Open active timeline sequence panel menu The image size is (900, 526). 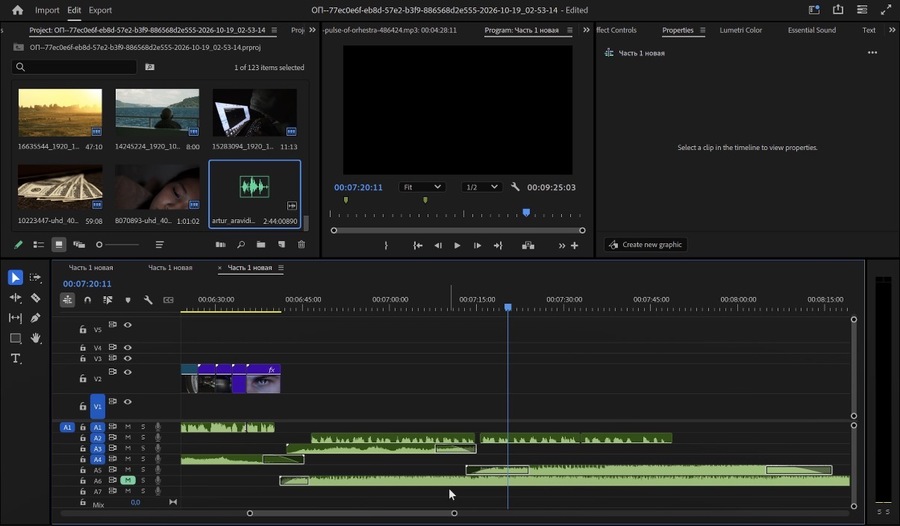tap(281, 268)
